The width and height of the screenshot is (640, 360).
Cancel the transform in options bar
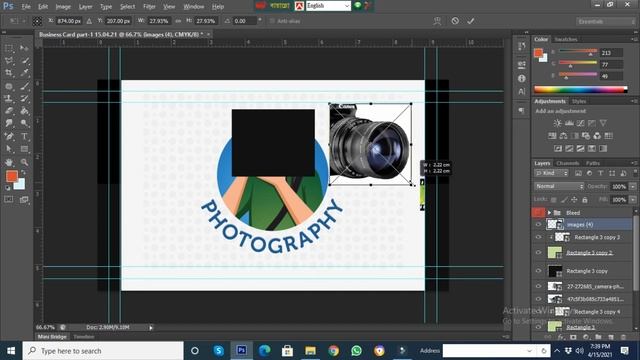point(455,21)
